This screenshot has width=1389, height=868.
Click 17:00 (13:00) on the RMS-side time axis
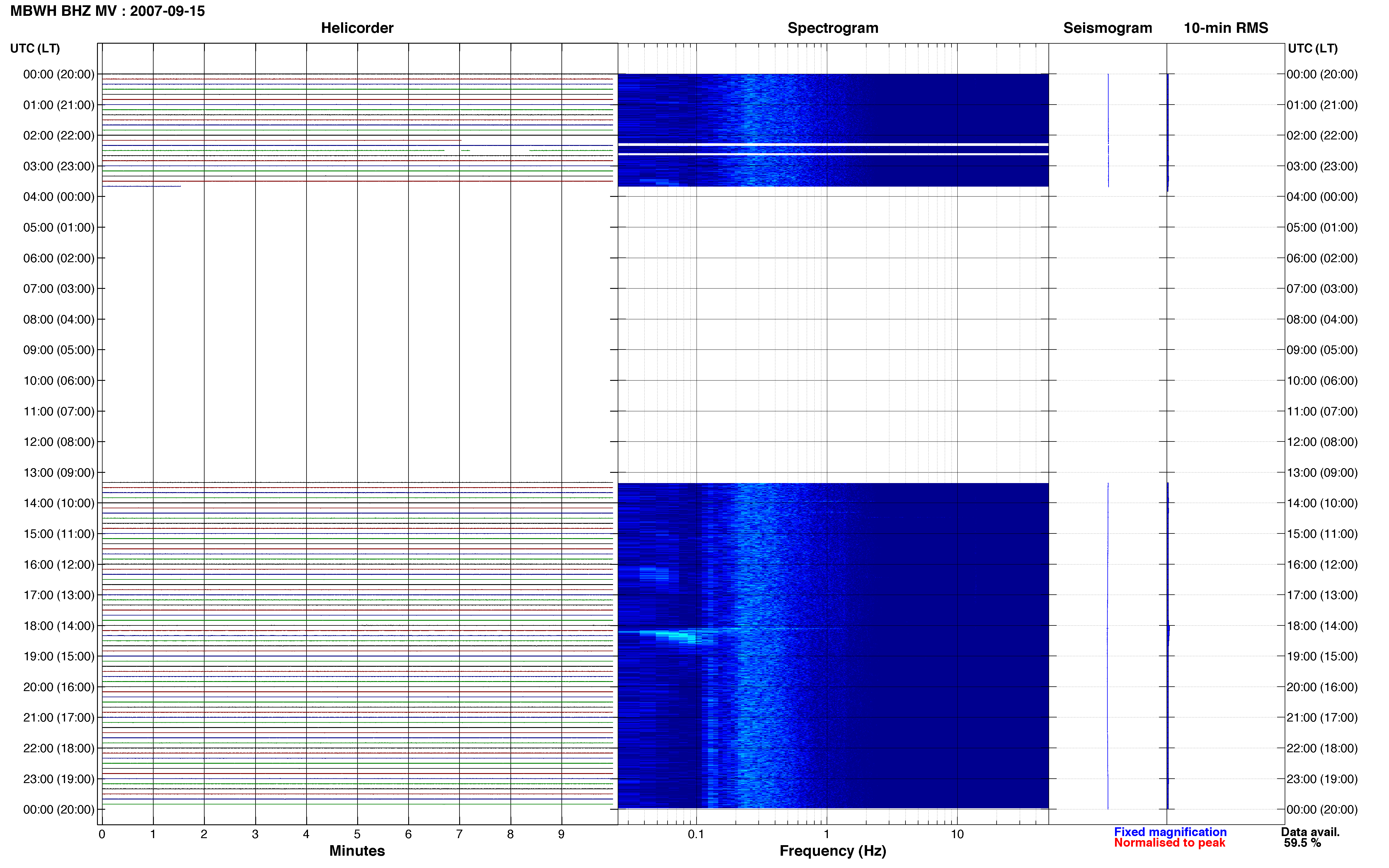(x=1322, y=595)
